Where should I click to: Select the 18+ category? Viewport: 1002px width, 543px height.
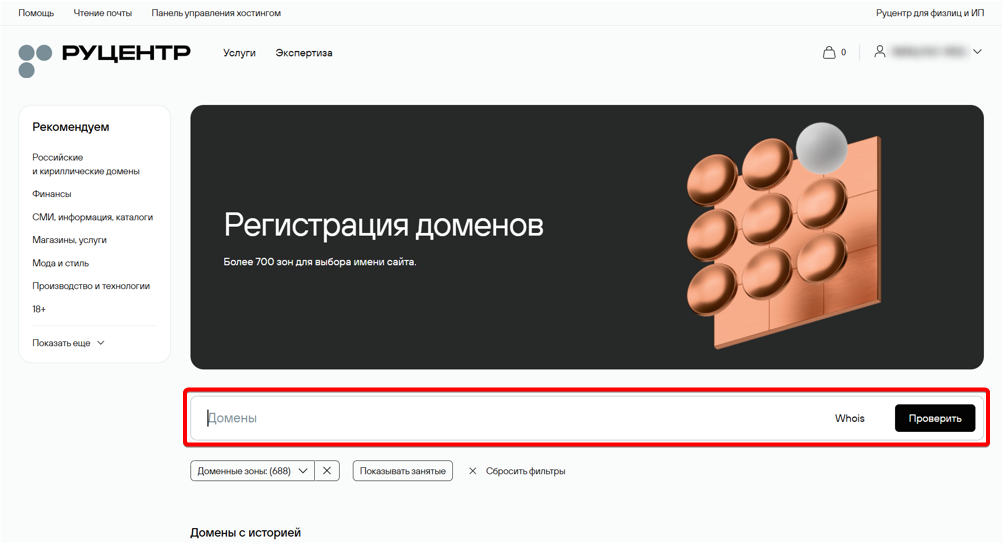(x=39, y=309)
